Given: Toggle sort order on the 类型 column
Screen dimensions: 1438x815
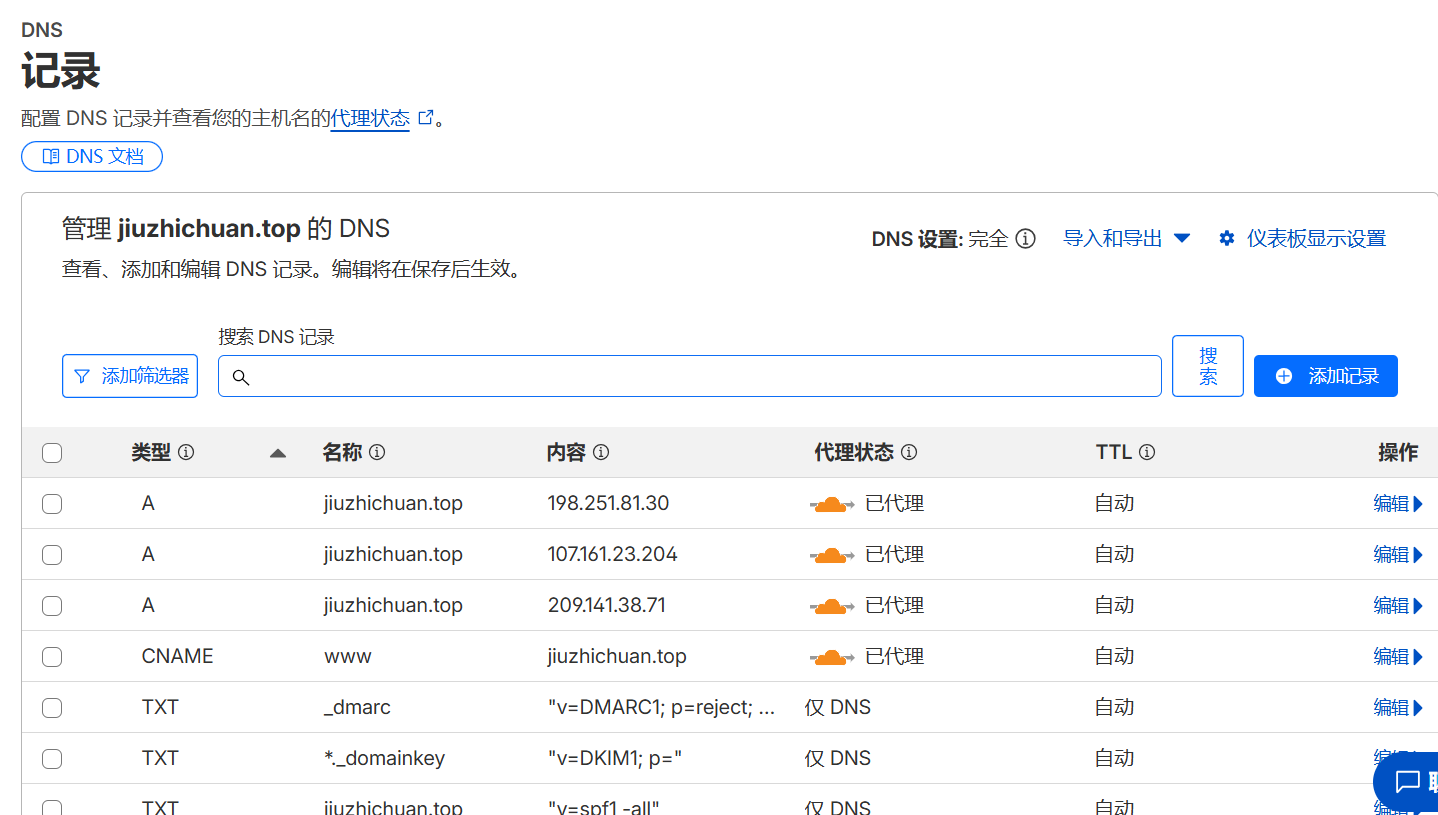Looking at the screenshot, I should pyautogui.click(x=277, y=452).
